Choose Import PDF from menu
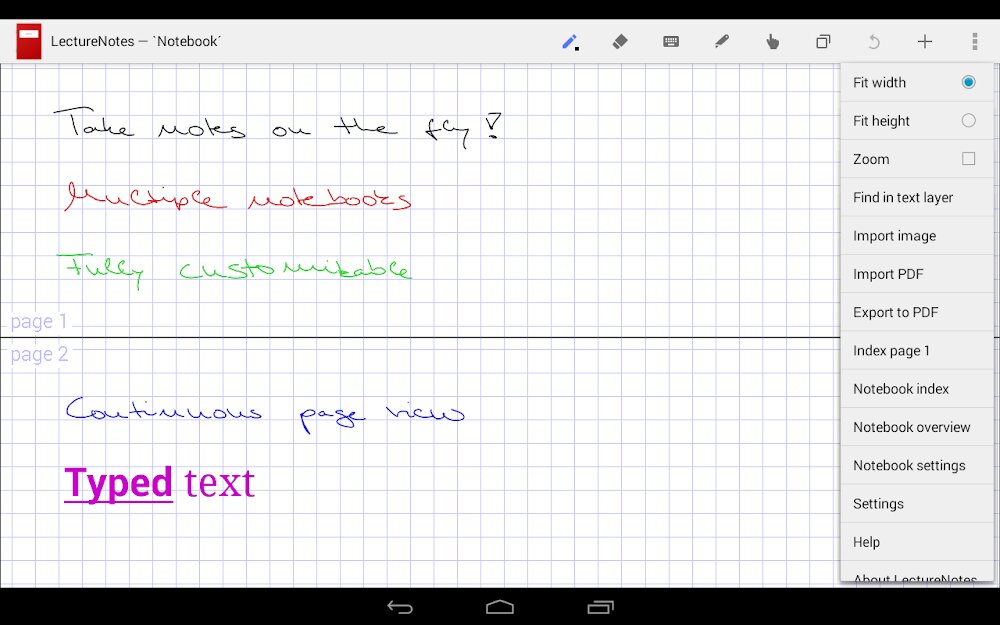The height and width of the screenshot is (625, 1000). coord(888,274)
